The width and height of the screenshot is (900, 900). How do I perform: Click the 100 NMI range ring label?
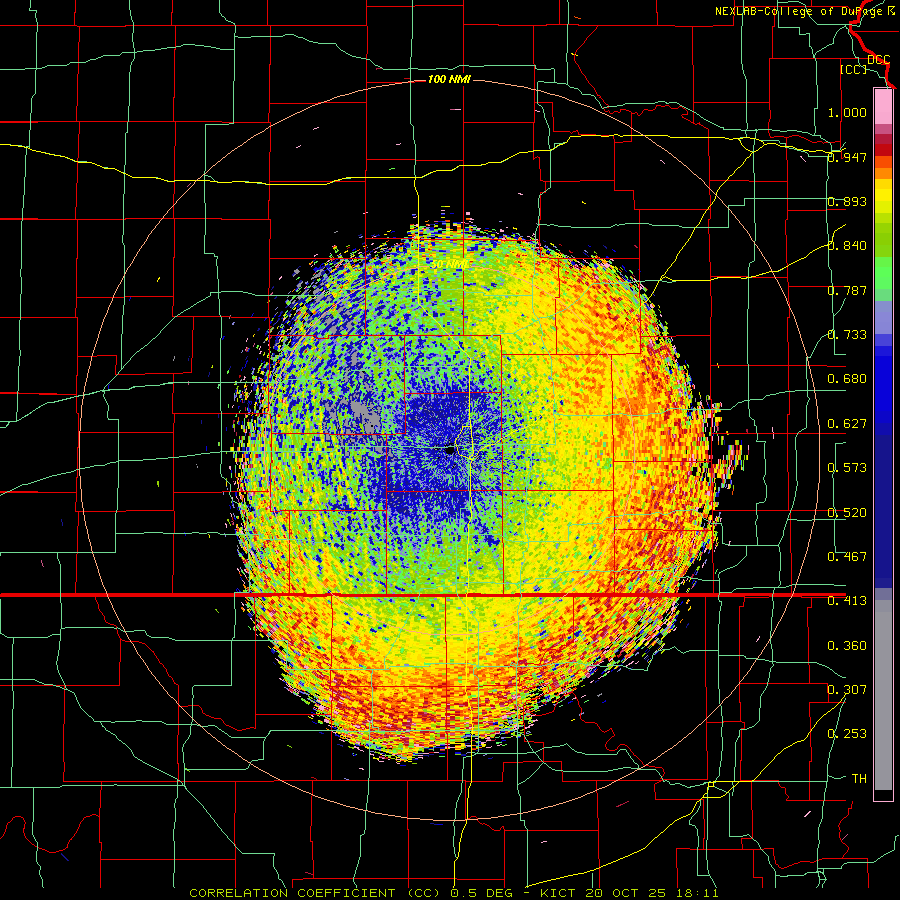(x=449, y=79)
